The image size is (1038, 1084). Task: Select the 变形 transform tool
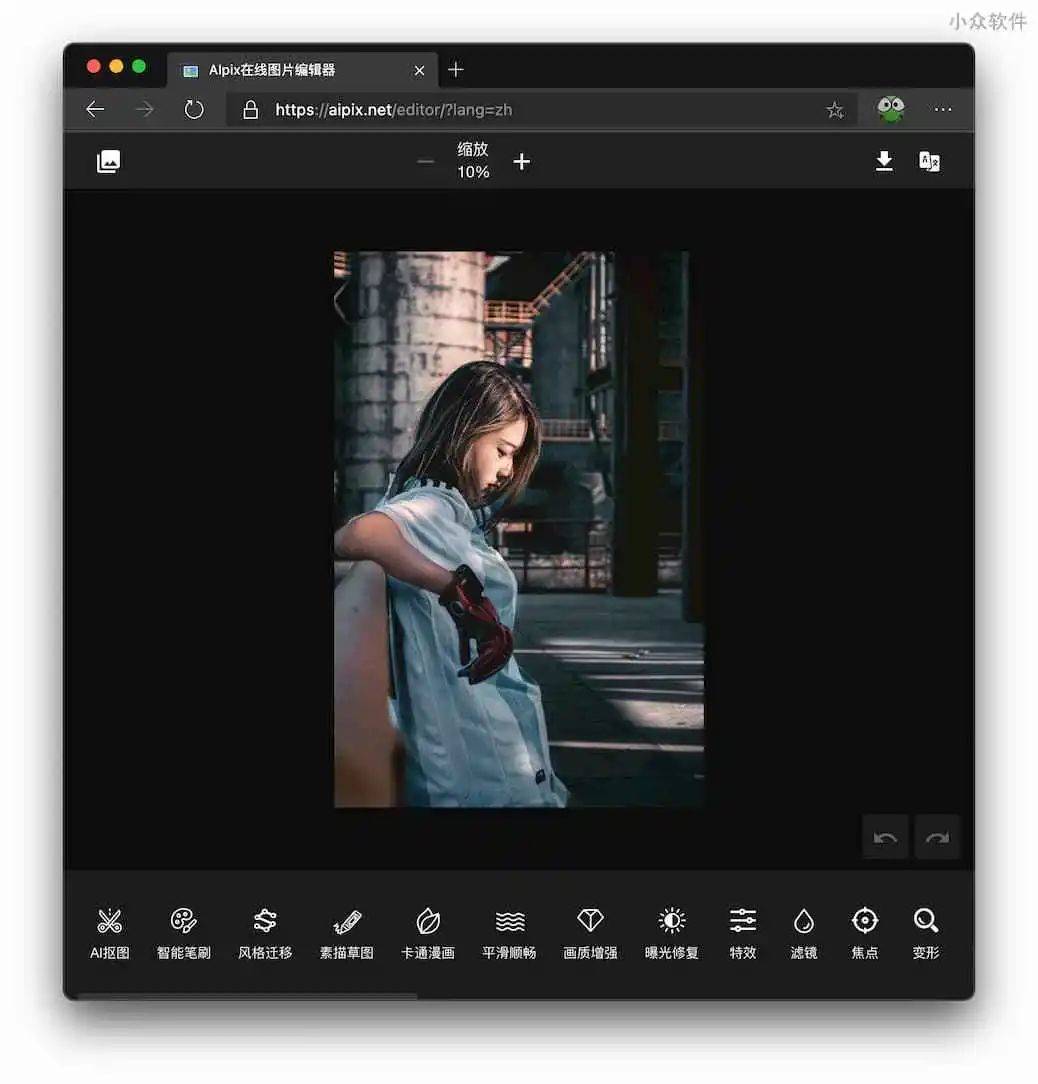(925, 933)
